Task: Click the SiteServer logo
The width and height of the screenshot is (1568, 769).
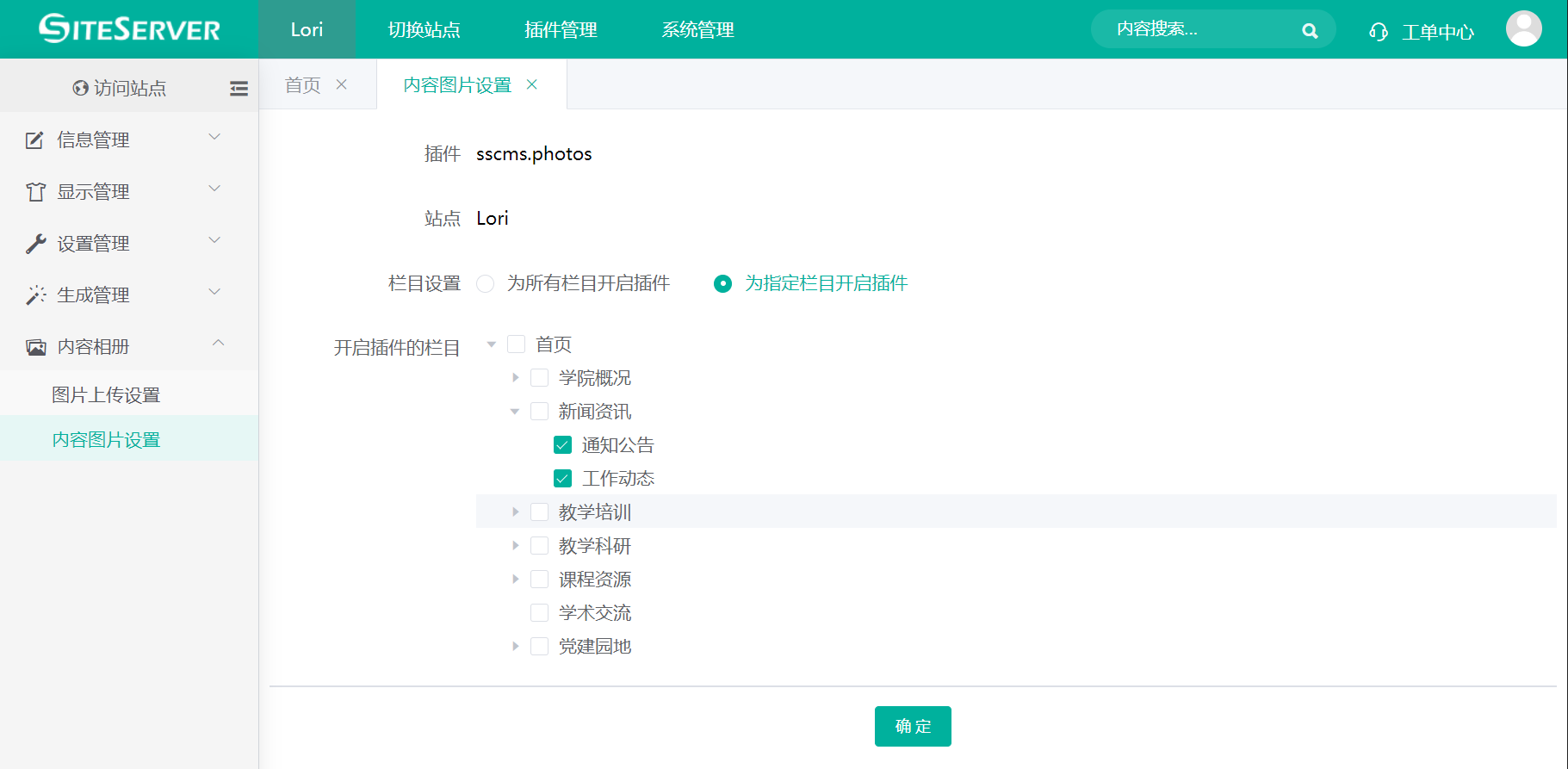Action: [129, 28]
